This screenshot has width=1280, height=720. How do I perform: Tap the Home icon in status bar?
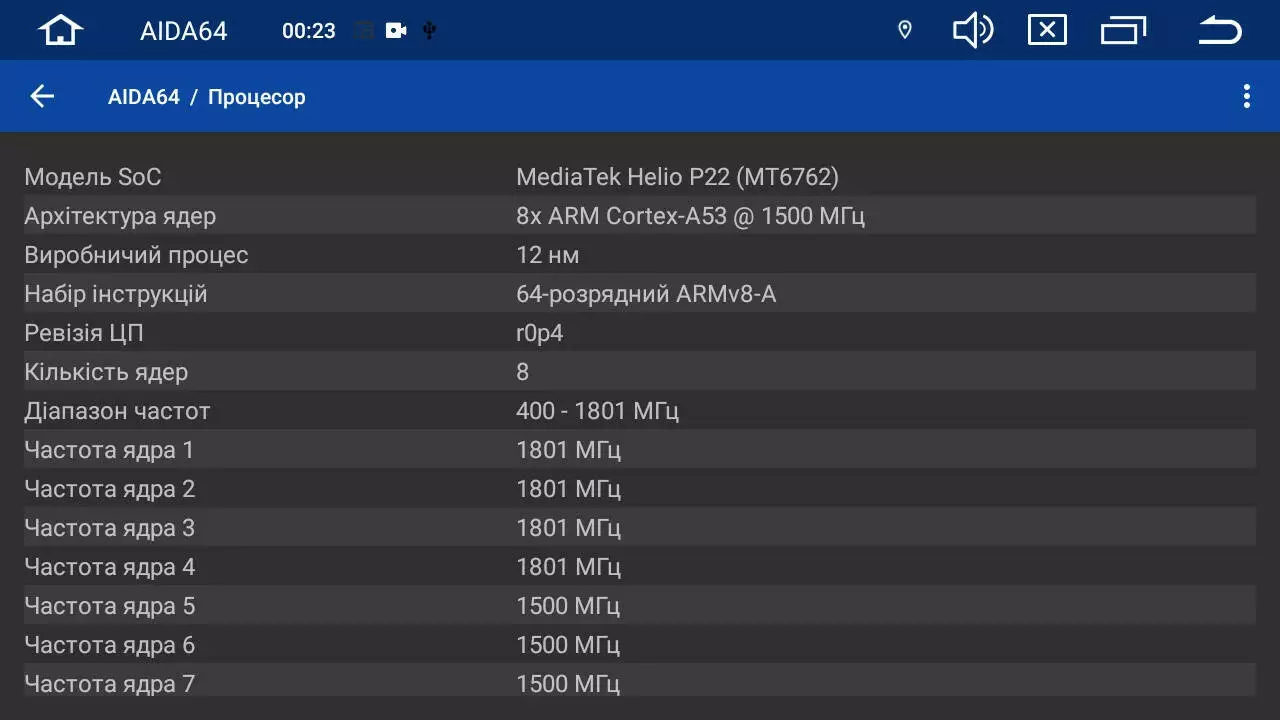click(x=60, y=30)
